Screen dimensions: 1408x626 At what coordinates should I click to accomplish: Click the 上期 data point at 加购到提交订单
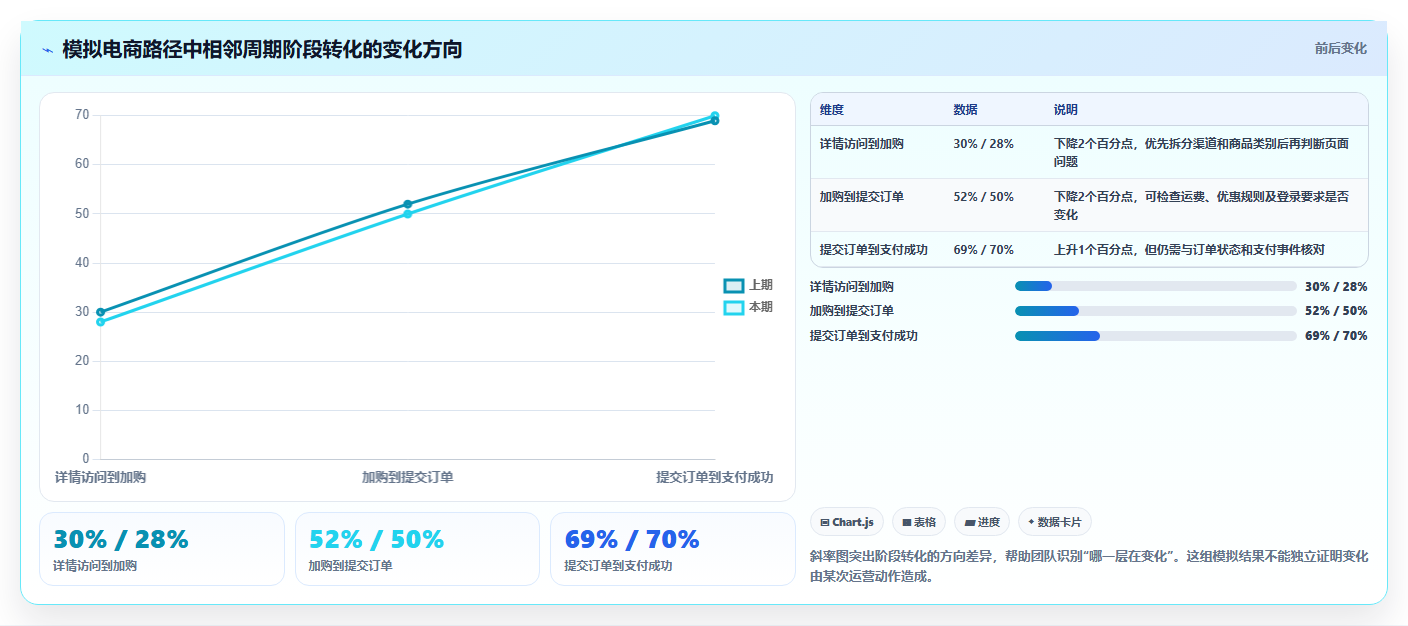tap(407, 204)
